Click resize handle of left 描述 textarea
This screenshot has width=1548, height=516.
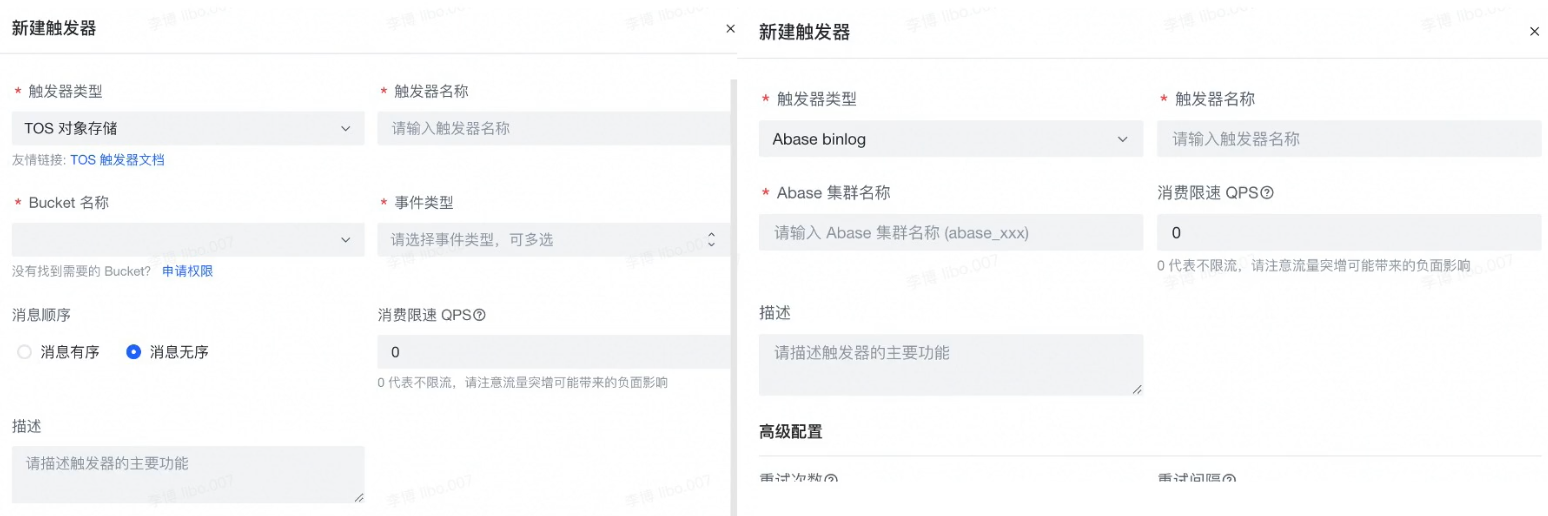358,496
